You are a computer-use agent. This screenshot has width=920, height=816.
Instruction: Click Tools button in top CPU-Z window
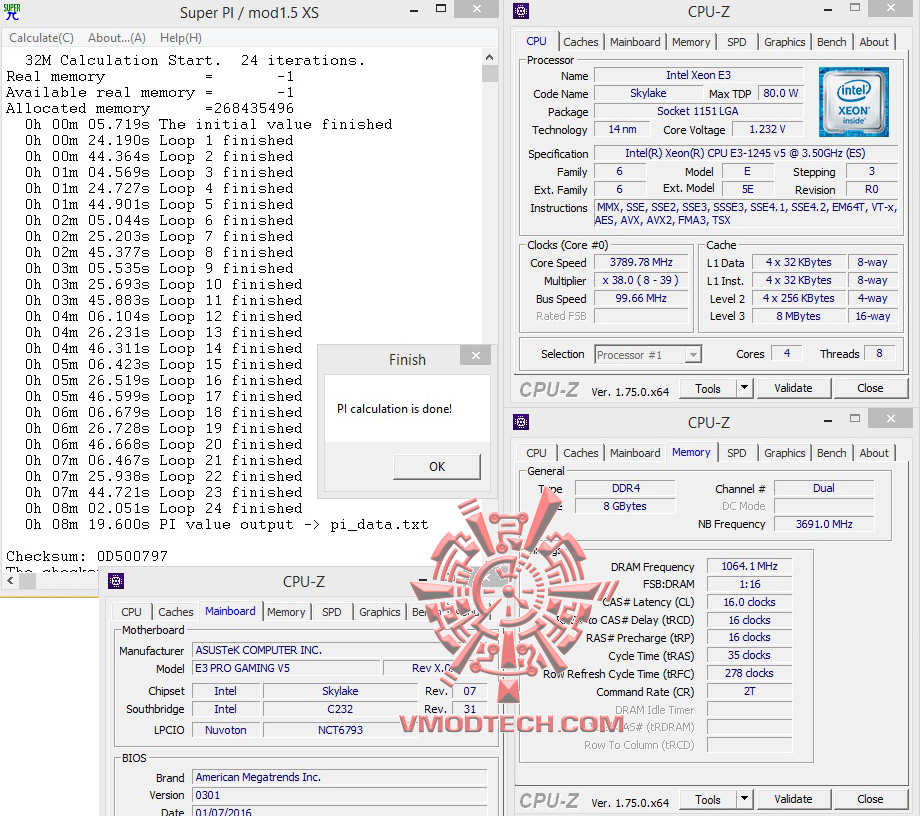tap(707, 388)
